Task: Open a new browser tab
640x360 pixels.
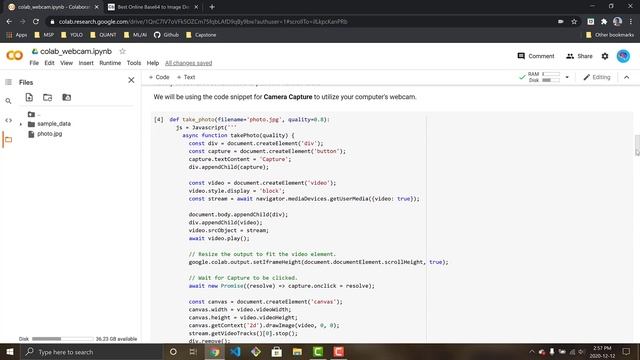Action: click(212, 7)
